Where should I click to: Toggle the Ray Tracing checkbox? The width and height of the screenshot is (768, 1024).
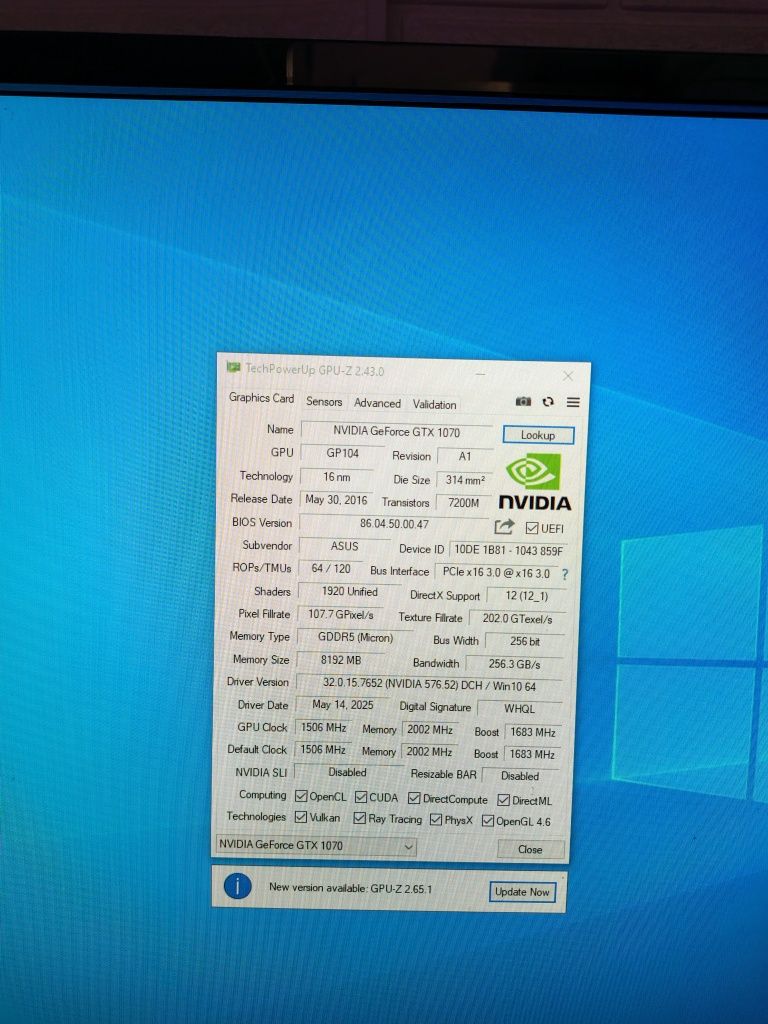[359, 818]
